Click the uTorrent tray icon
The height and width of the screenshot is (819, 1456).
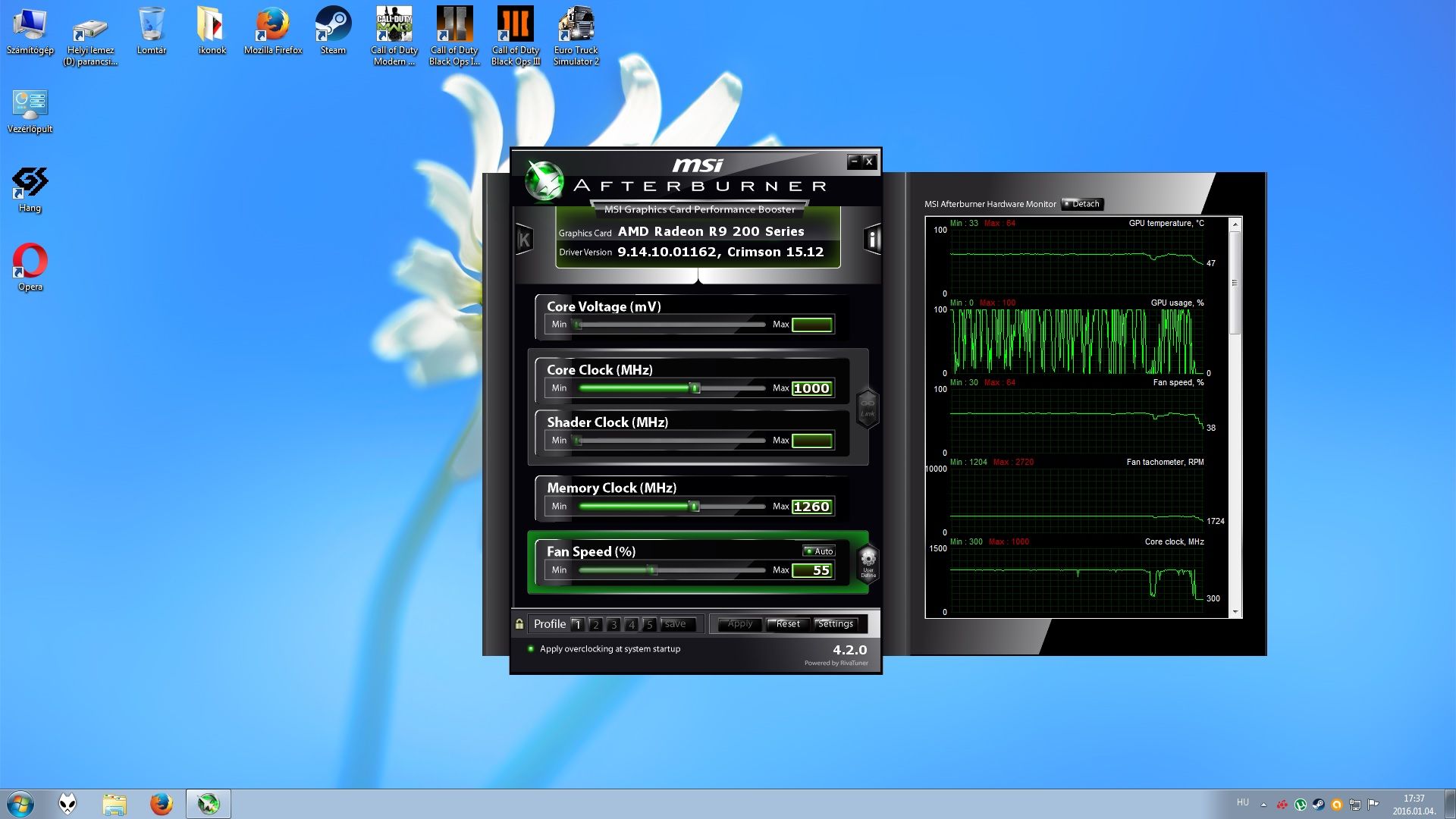click(x=1301, y=805)
